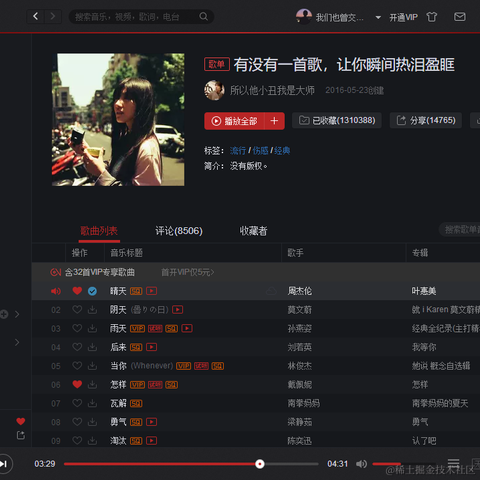Open the mail messages icon
Screen dimensions: 480x480
[x=460, y=17]
